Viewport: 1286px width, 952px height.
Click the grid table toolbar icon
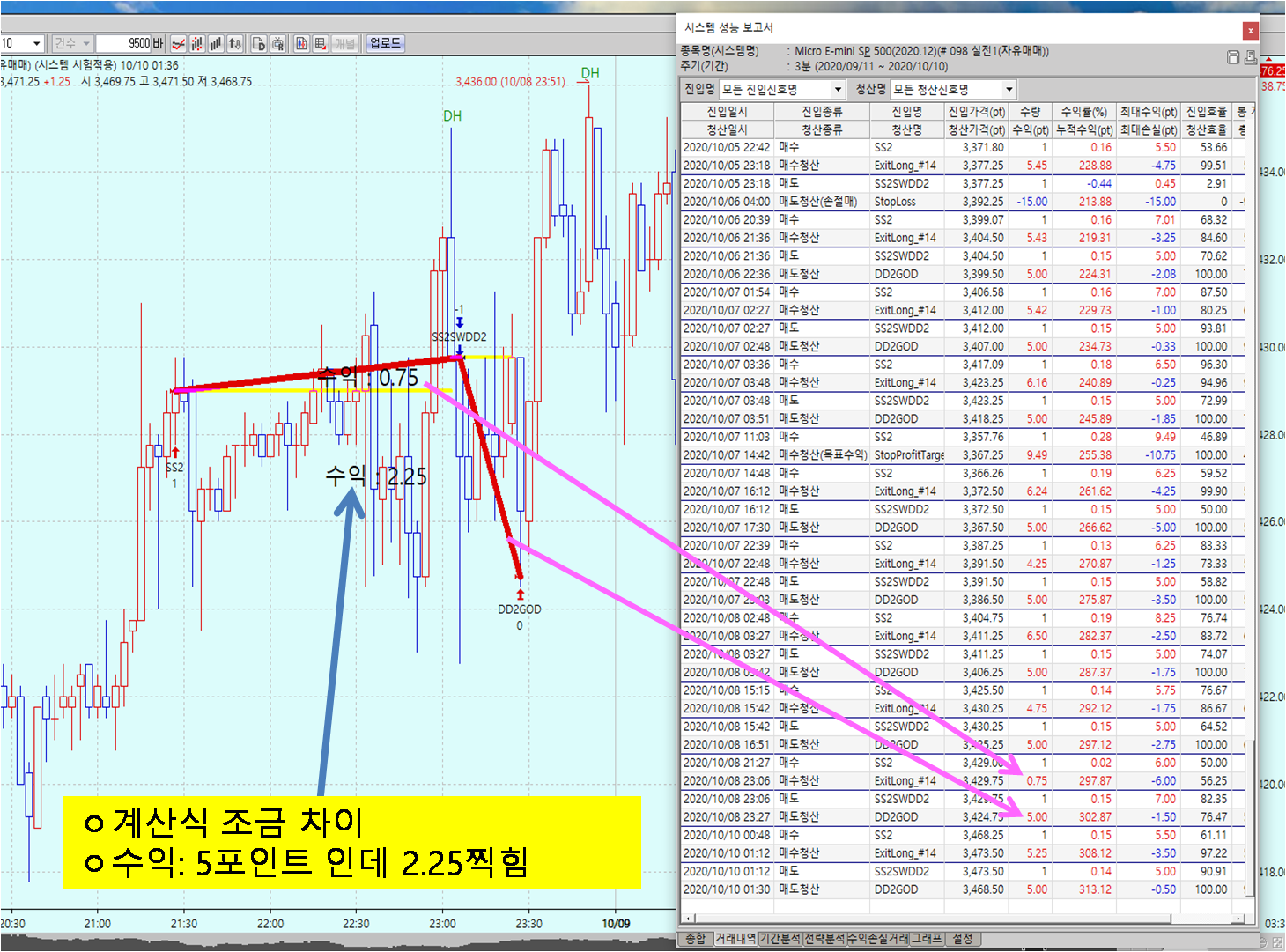320,43
